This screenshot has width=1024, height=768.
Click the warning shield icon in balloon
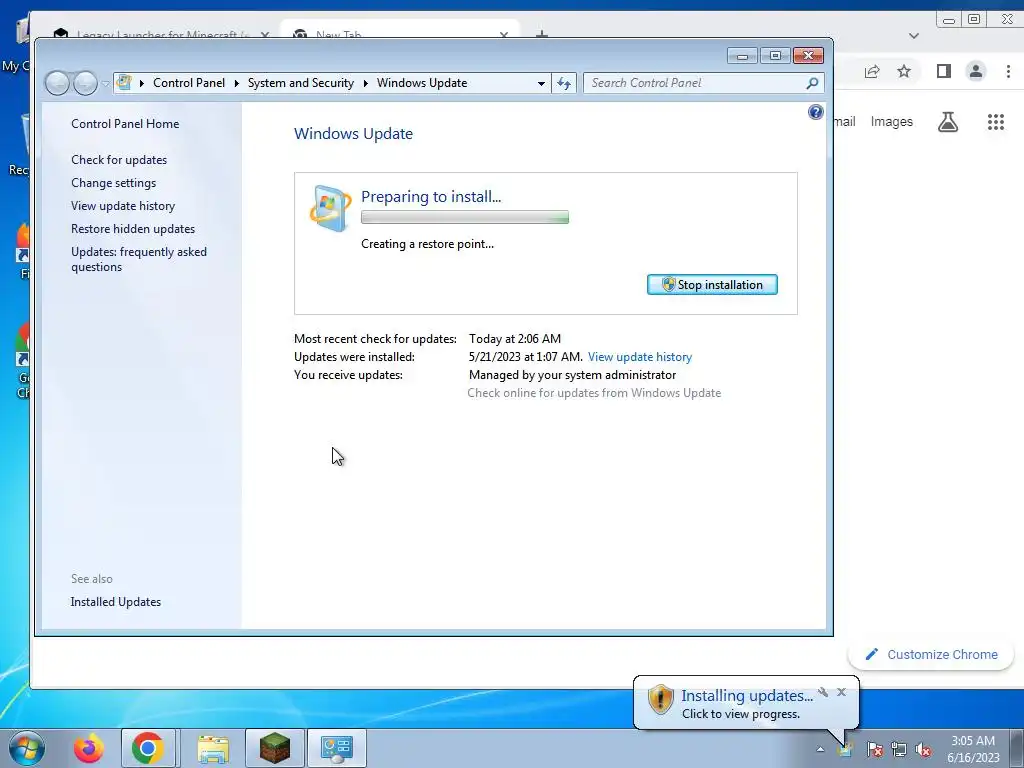660,699
